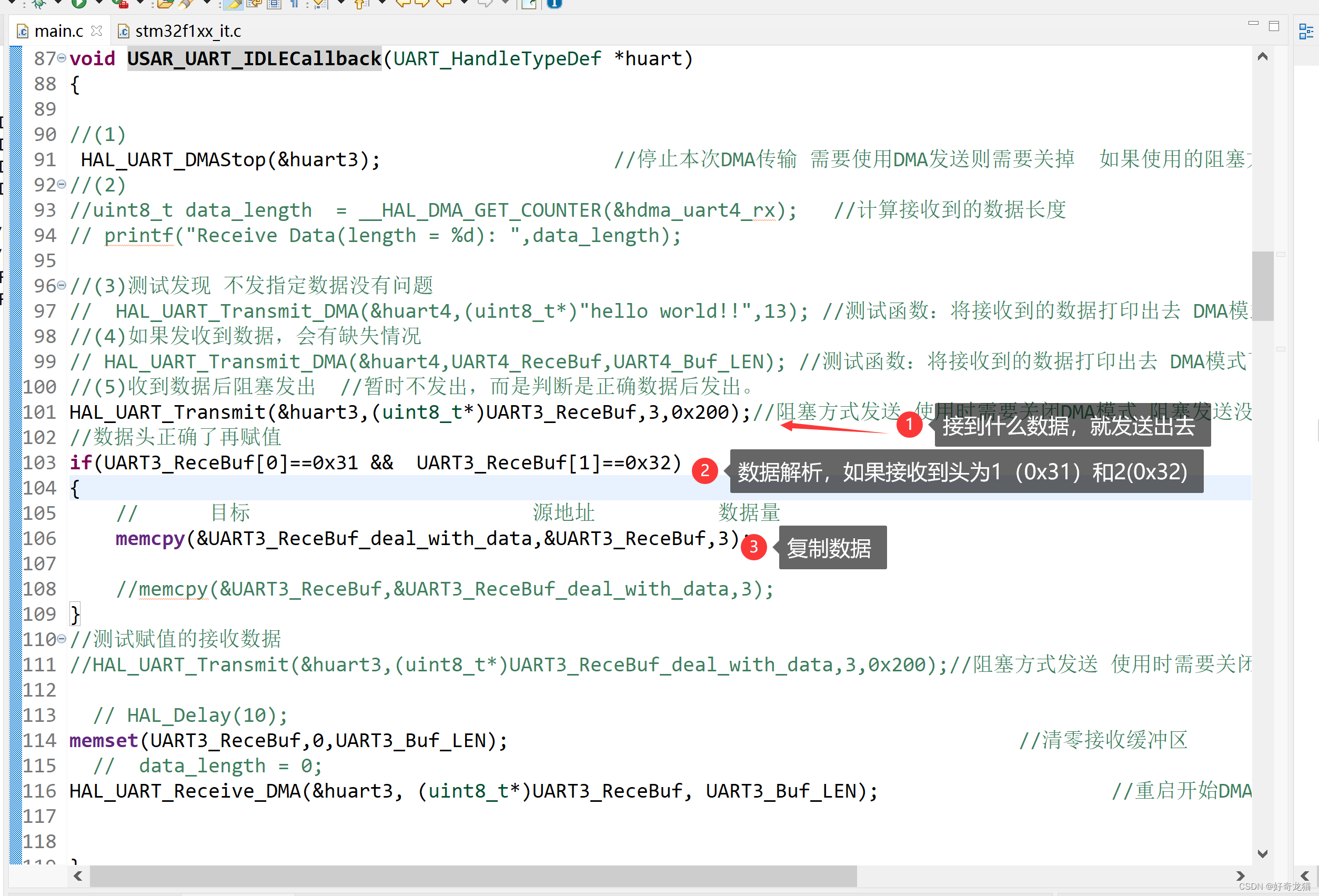
Task: Open the Outline view icon
Action: (x=1305, y=32)
